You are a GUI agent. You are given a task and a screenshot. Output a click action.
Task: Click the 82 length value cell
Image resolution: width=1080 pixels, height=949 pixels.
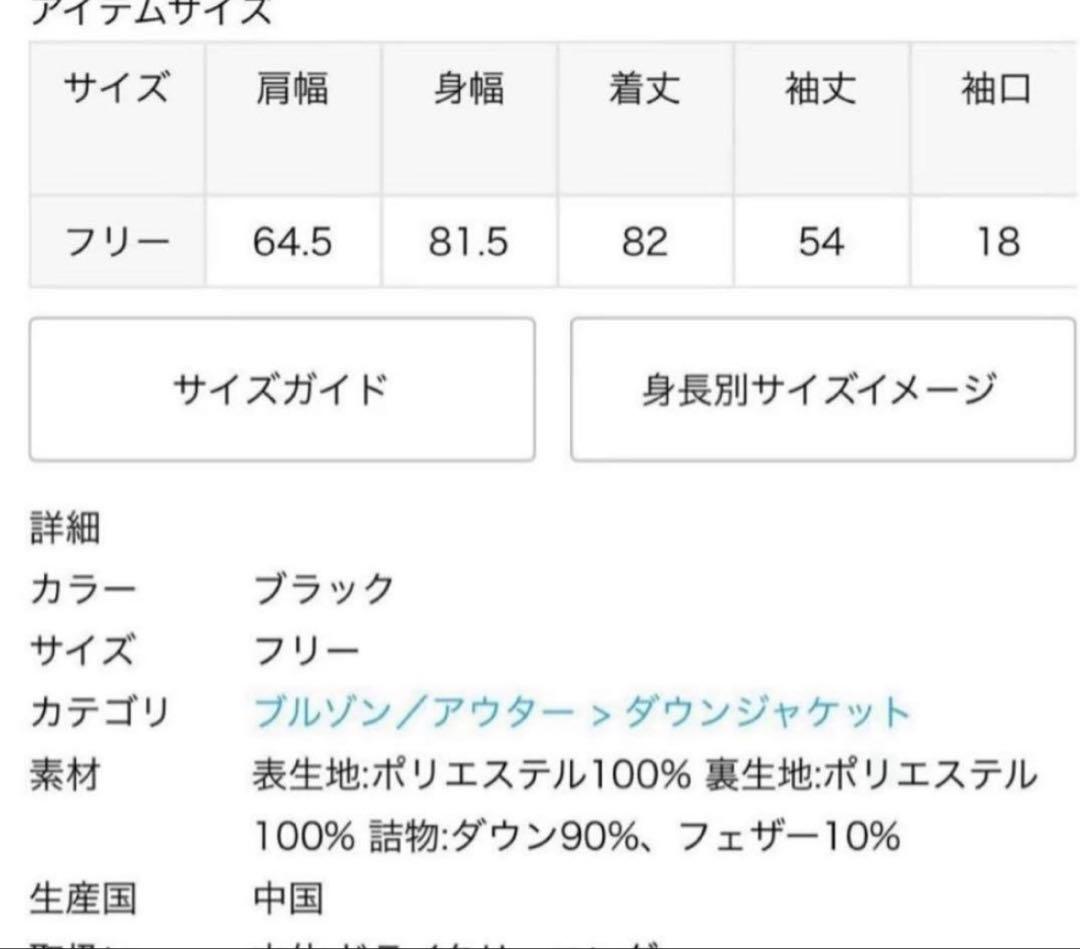point(644,243)
